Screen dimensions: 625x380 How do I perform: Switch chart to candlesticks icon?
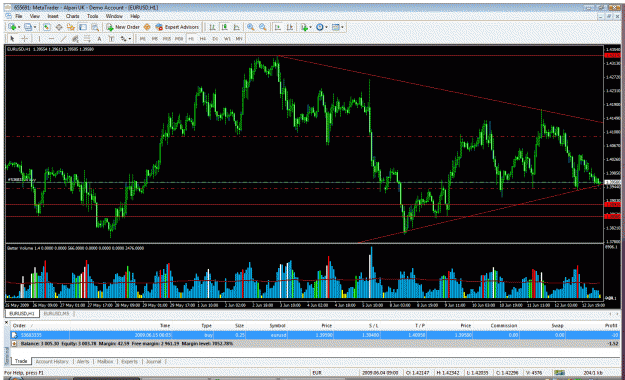224,27
